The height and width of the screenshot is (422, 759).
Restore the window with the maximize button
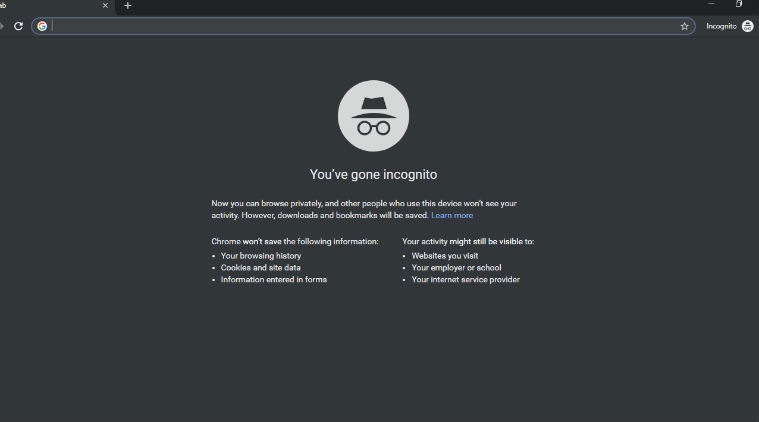click(739, 4)
